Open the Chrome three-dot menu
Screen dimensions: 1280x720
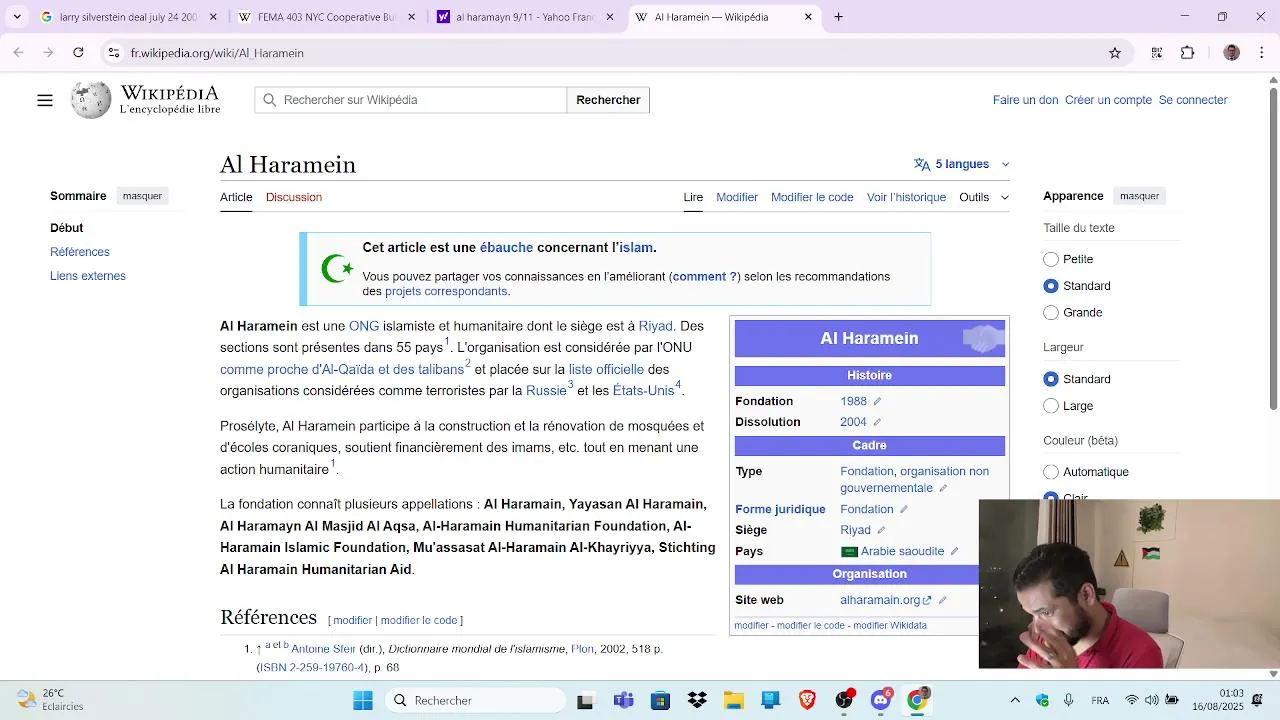tap(1261, 53)
